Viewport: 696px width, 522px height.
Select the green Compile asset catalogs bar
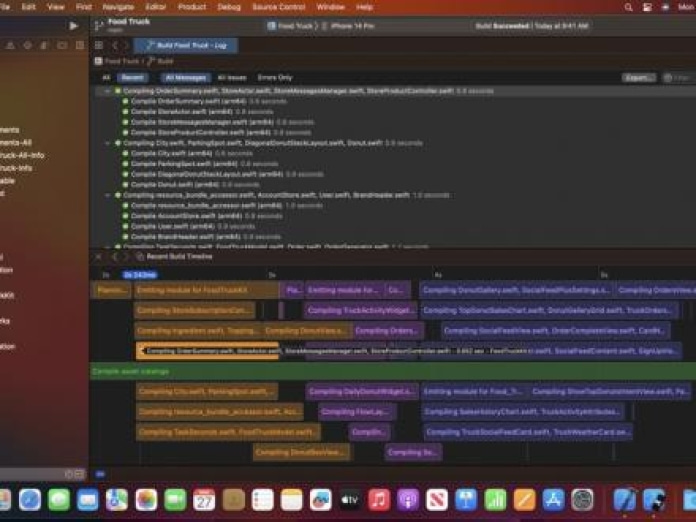click(x=393, y=372)
